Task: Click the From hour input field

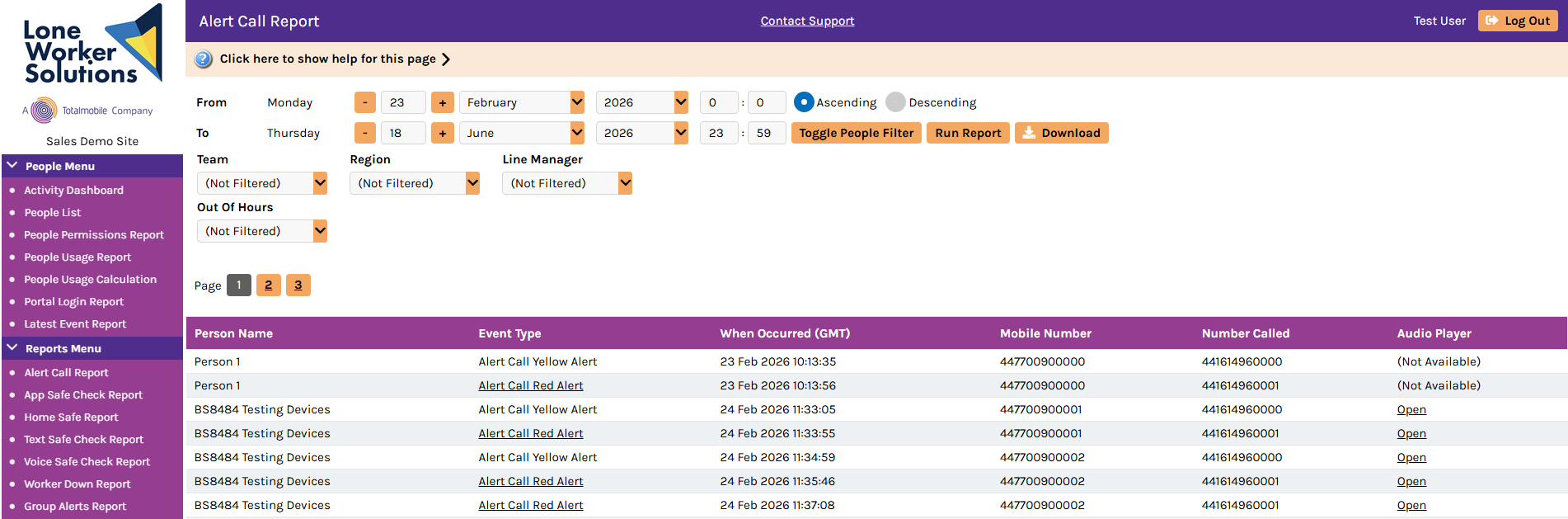Action: tap(719, 102)
